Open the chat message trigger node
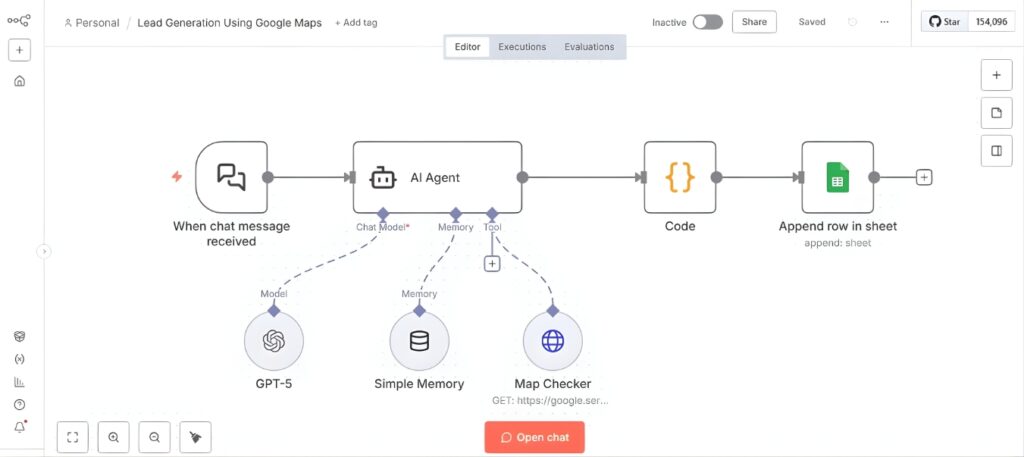Screen dimensions: 1024x457 (231, 177)
